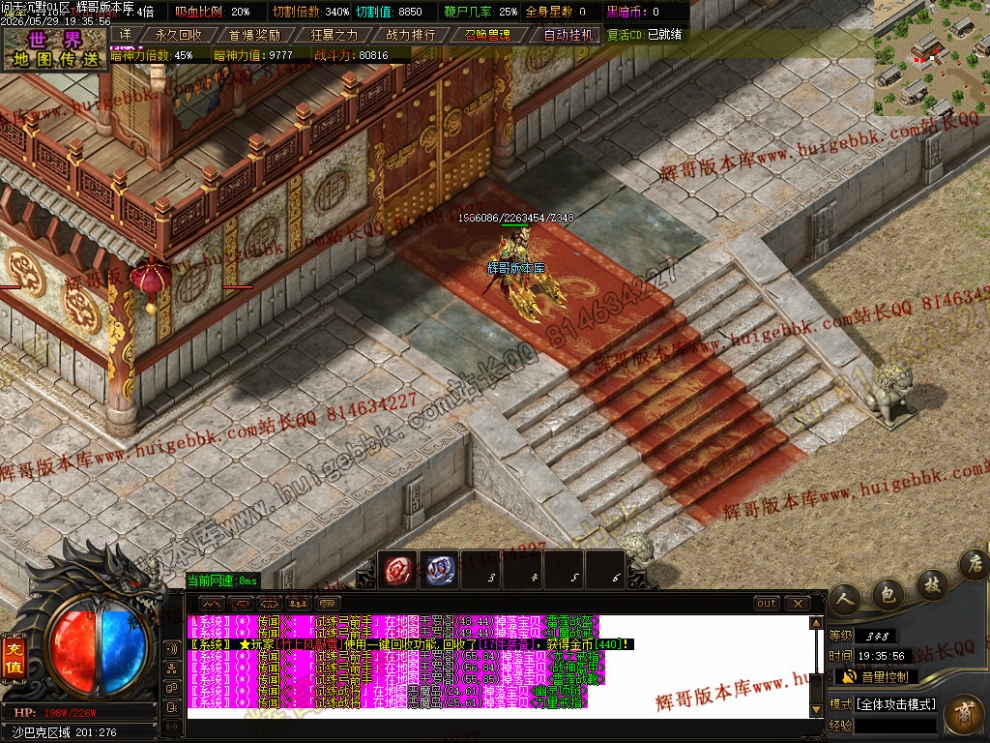Open the 狂暴之力 menu
The width and height of the screenshot is (990, 743).
pos(333,35)
